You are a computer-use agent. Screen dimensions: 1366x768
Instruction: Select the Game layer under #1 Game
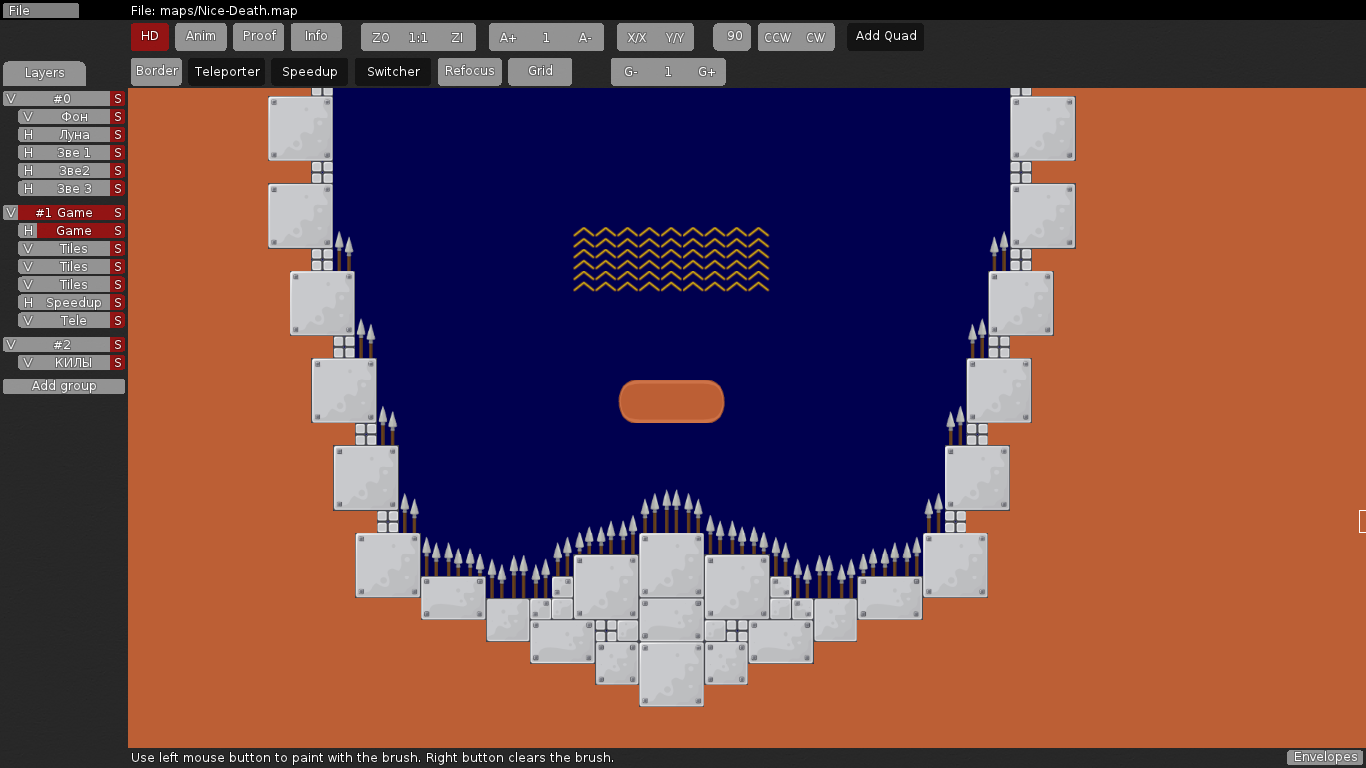coord(74,231)
